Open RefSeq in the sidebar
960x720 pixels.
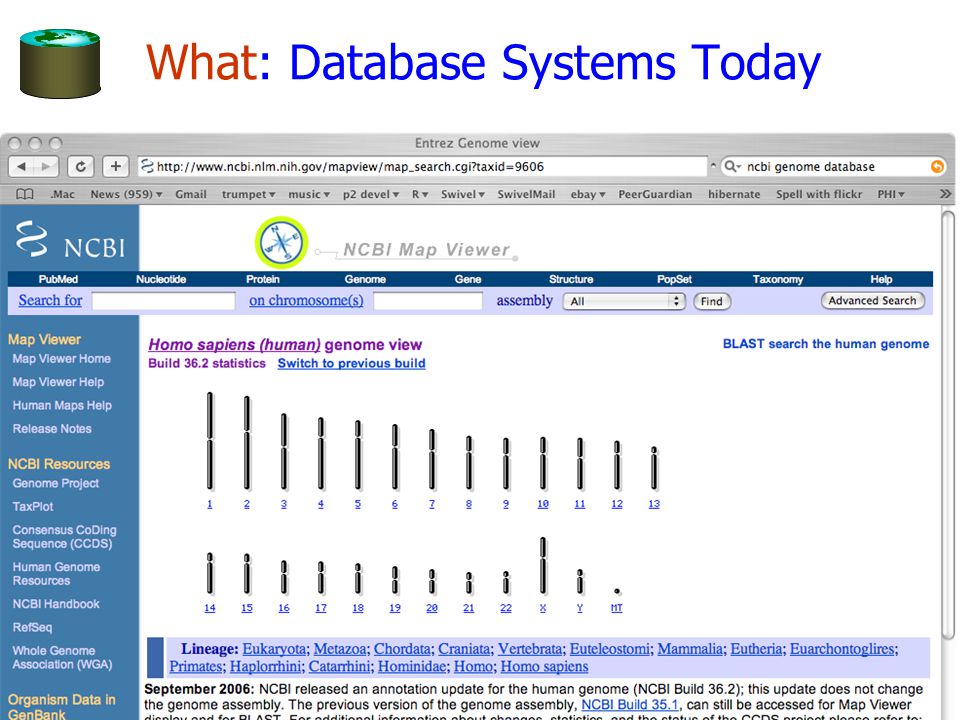[32, 627]
